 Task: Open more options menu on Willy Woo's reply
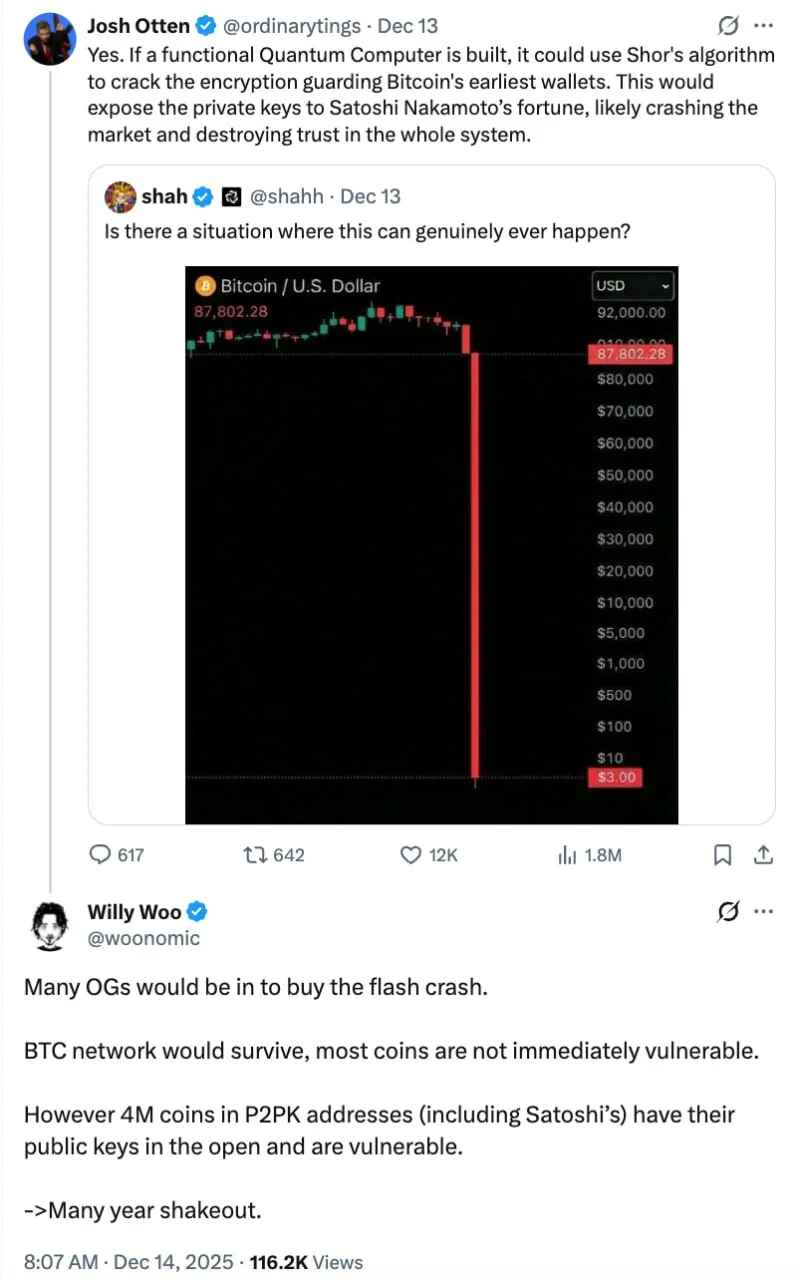click(763, 911)
